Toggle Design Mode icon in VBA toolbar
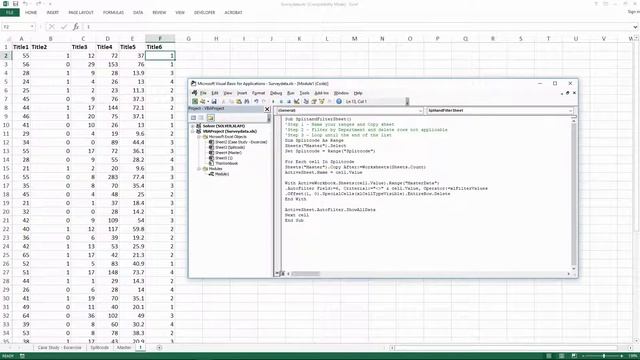640x360 pixels. (296, 101)
